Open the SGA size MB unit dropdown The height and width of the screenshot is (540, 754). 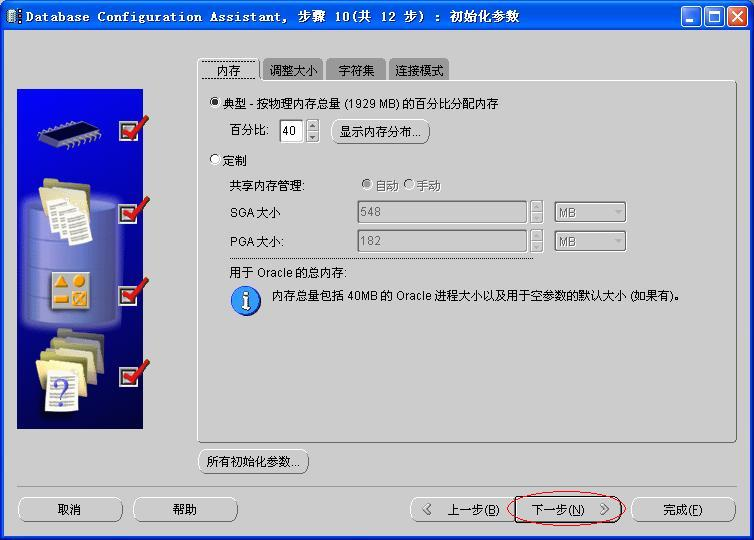tap(590, 212)
